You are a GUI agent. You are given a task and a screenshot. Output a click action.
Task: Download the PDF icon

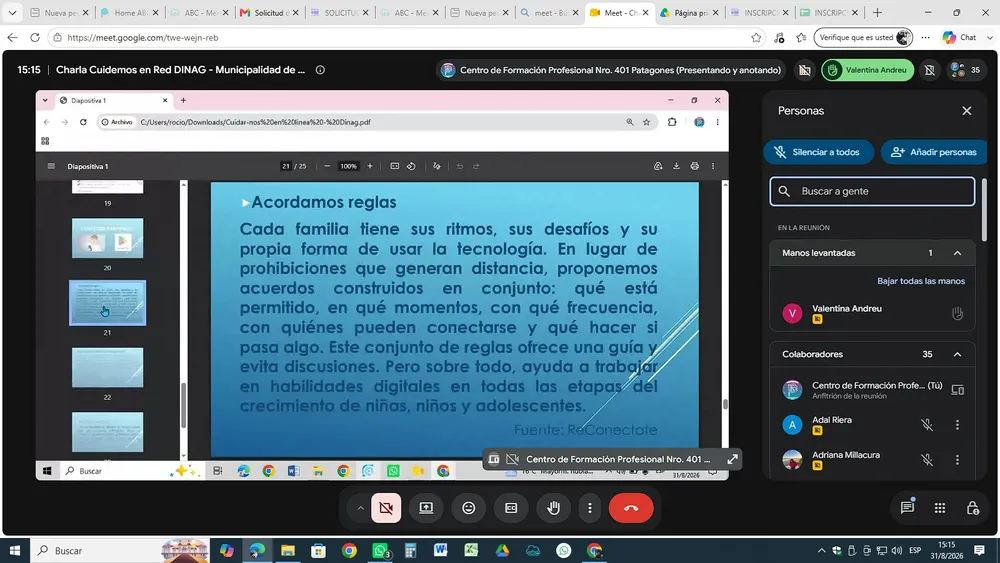[676, 166]
